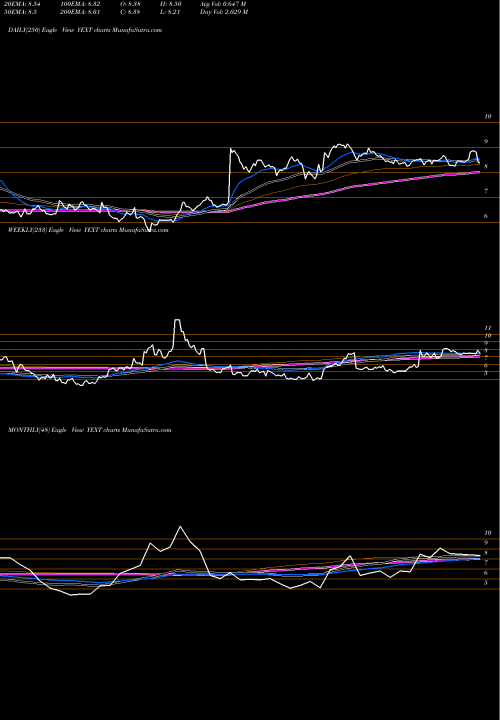Click the 9 price label on the daily chart
The height and width of the screenshot is (720, 500).
(x=486, y=142)
